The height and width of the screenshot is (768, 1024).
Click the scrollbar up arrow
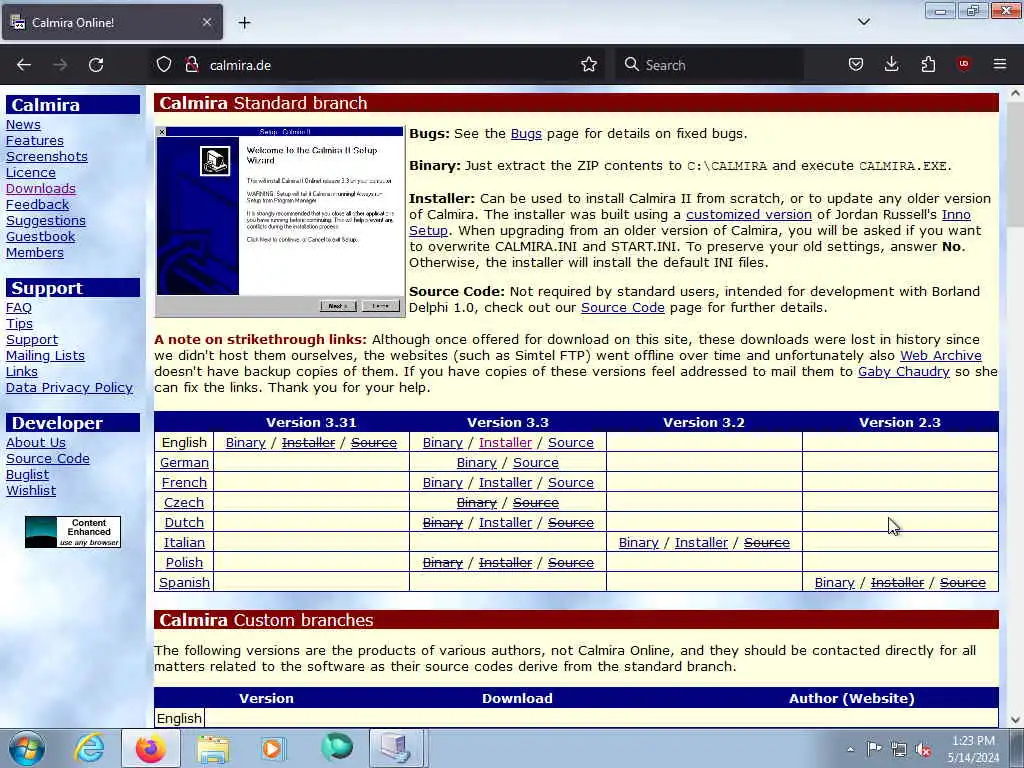click(1015, 93)
